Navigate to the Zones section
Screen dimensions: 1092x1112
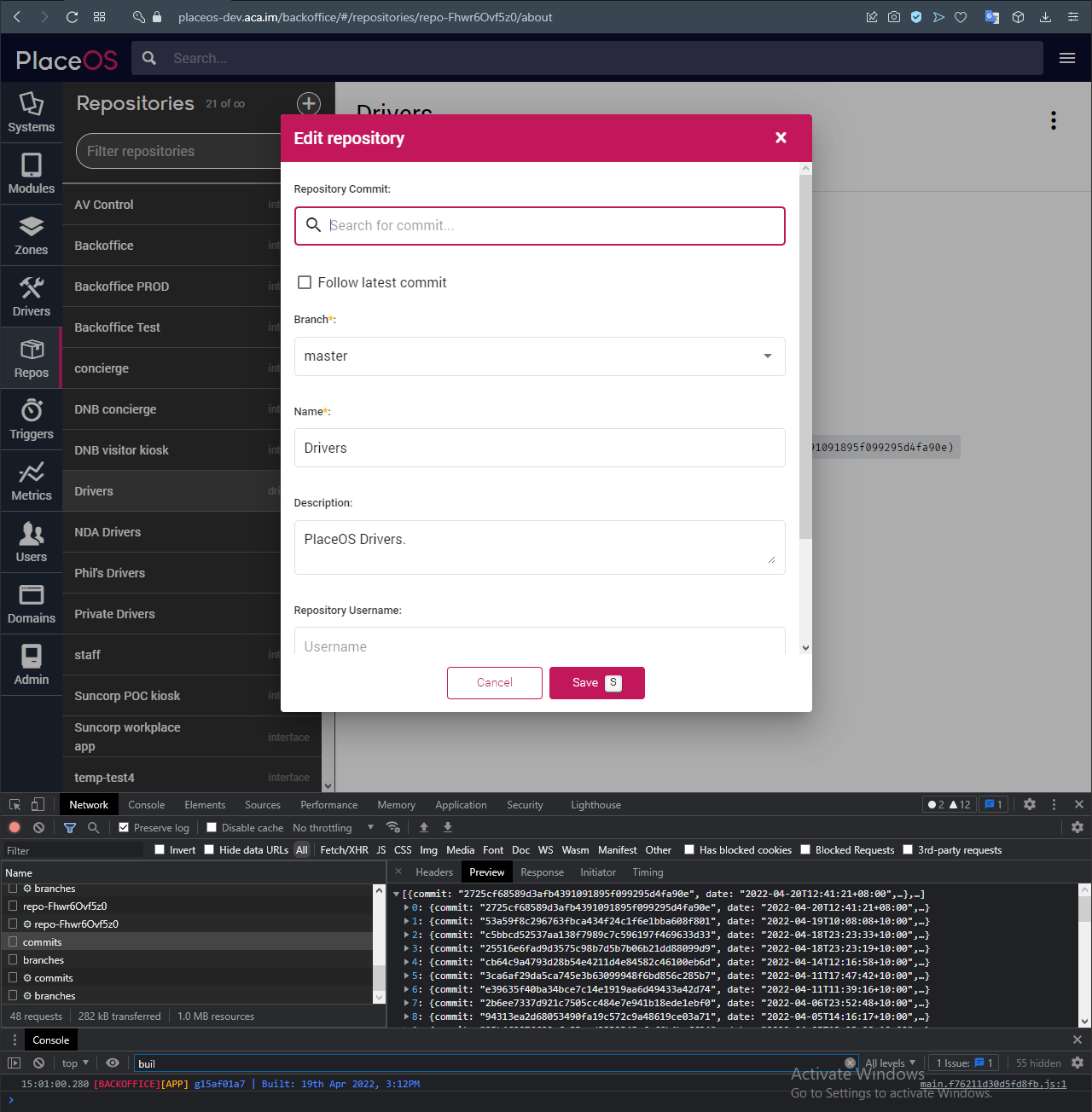coord(32,235)
